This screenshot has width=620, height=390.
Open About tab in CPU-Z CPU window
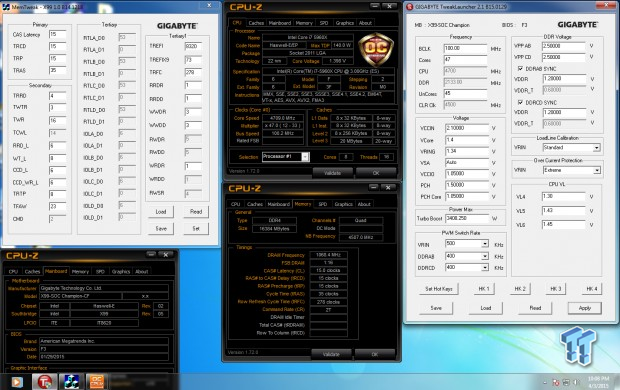click(x=365, y=23)
